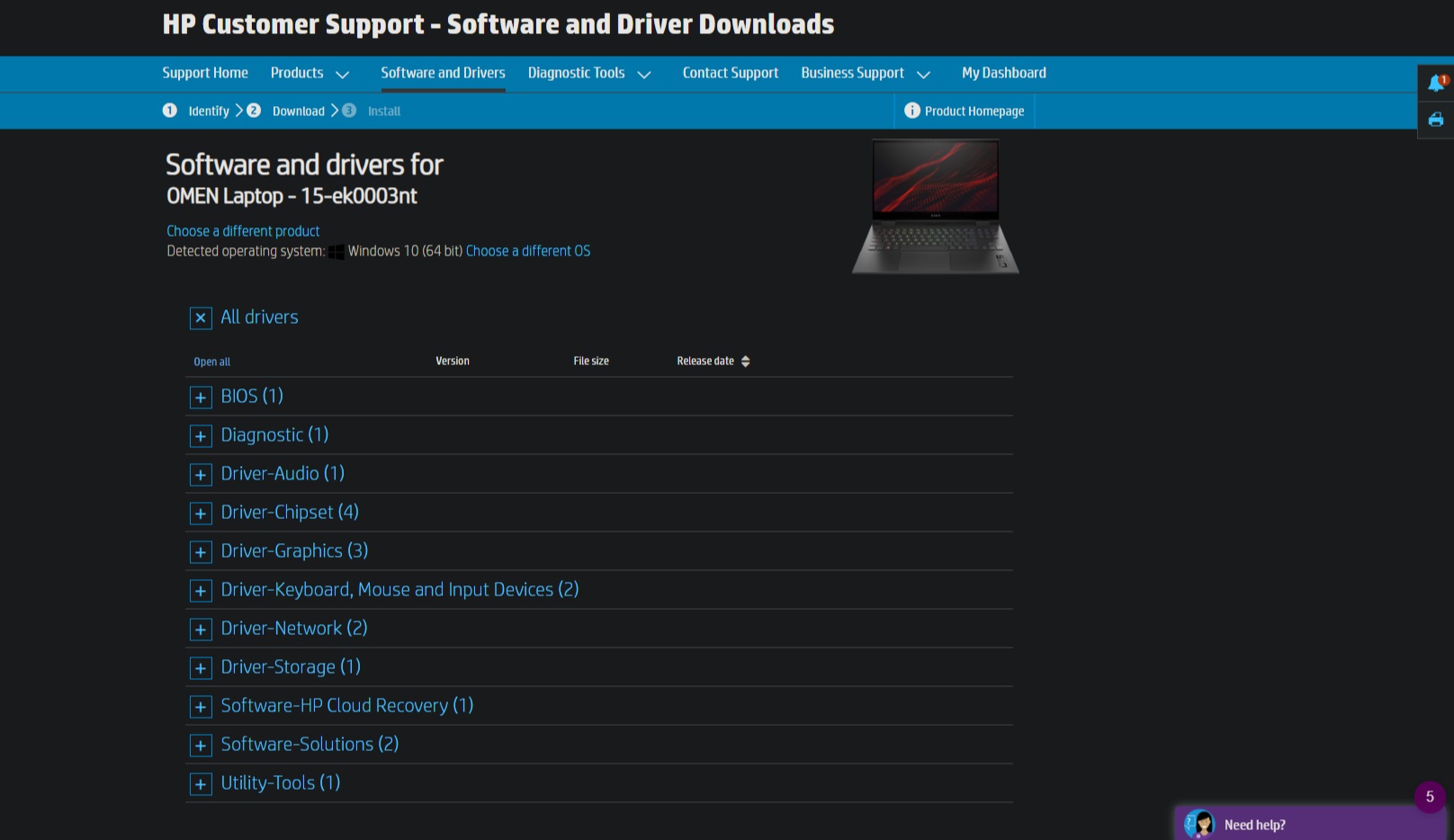Click the OMEN laptop product image
1454x840 pixels.
tap(935, 207)
